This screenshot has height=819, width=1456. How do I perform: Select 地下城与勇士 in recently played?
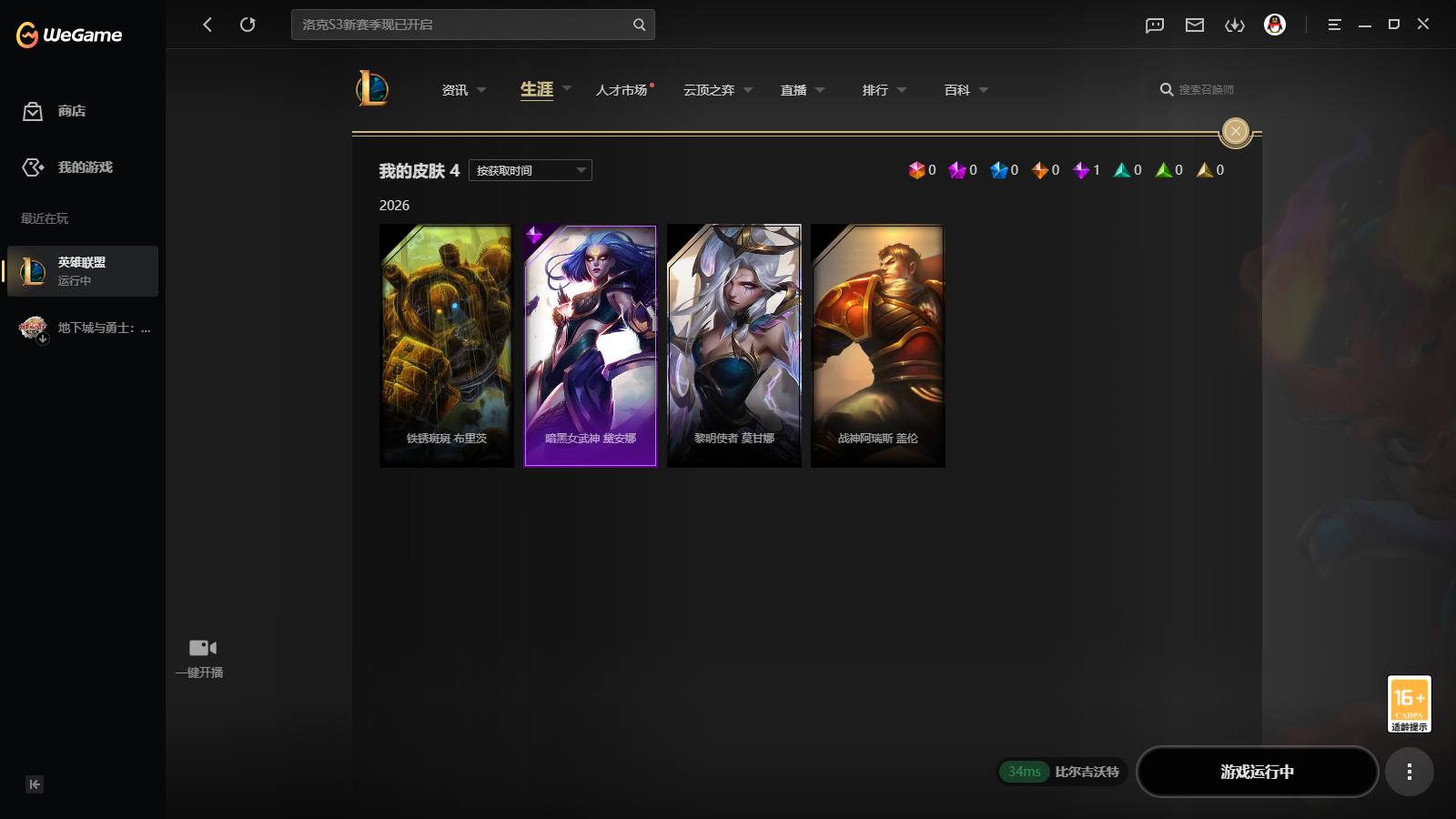(83, 328)
